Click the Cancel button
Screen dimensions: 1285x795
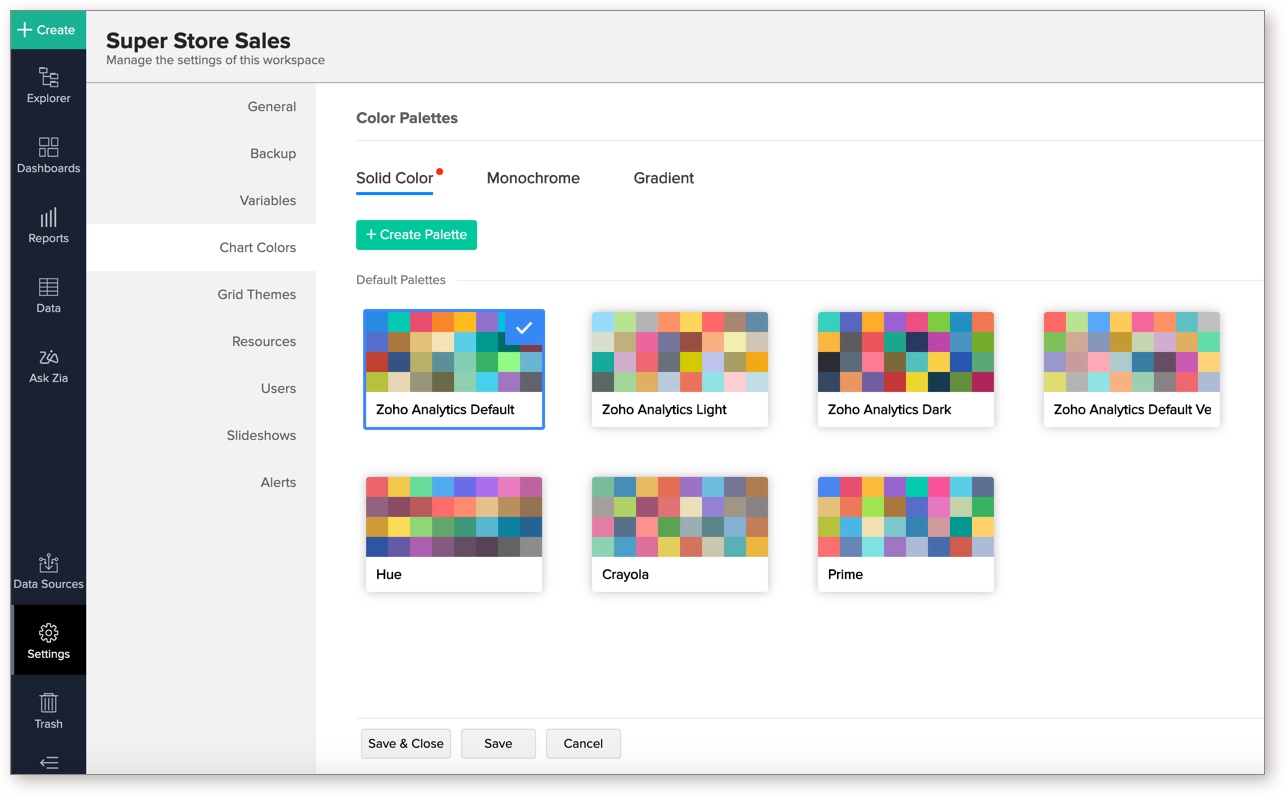(x=583, y=743)
